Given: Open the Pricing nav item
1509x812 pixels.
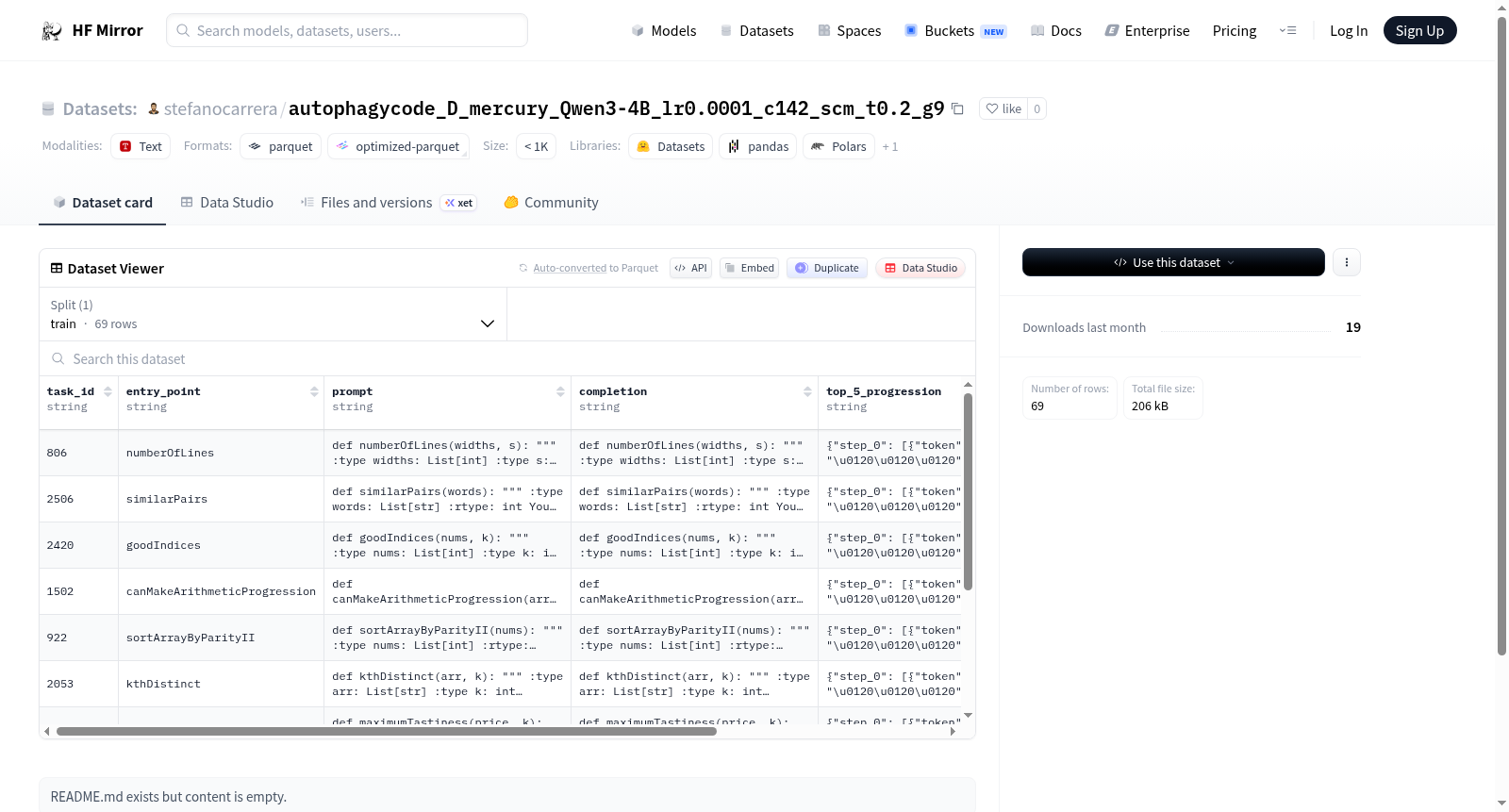Looking at the screenshot, I should [x=1235, y=31].
